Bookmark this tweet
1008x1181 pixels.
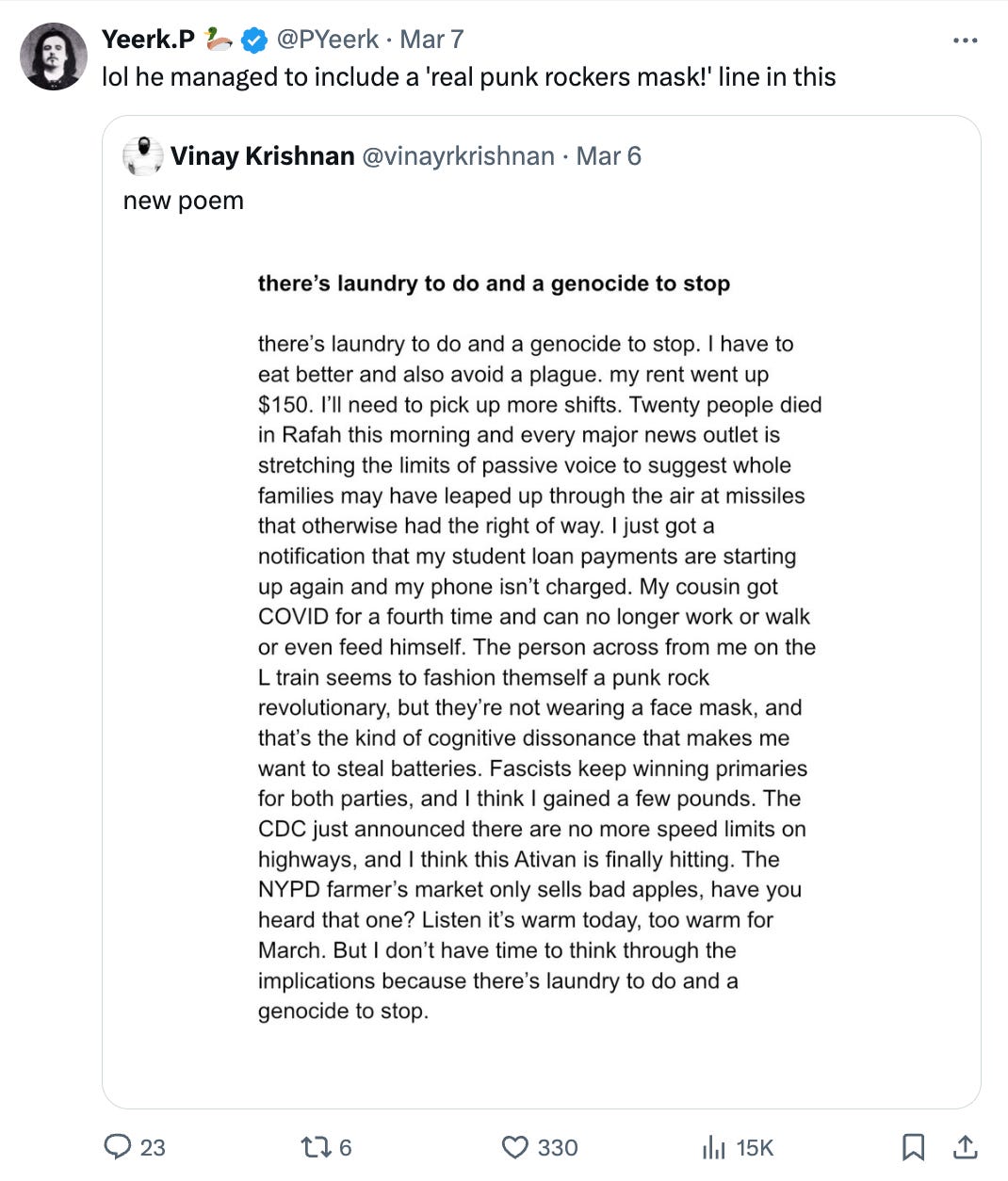point(913,1146)
